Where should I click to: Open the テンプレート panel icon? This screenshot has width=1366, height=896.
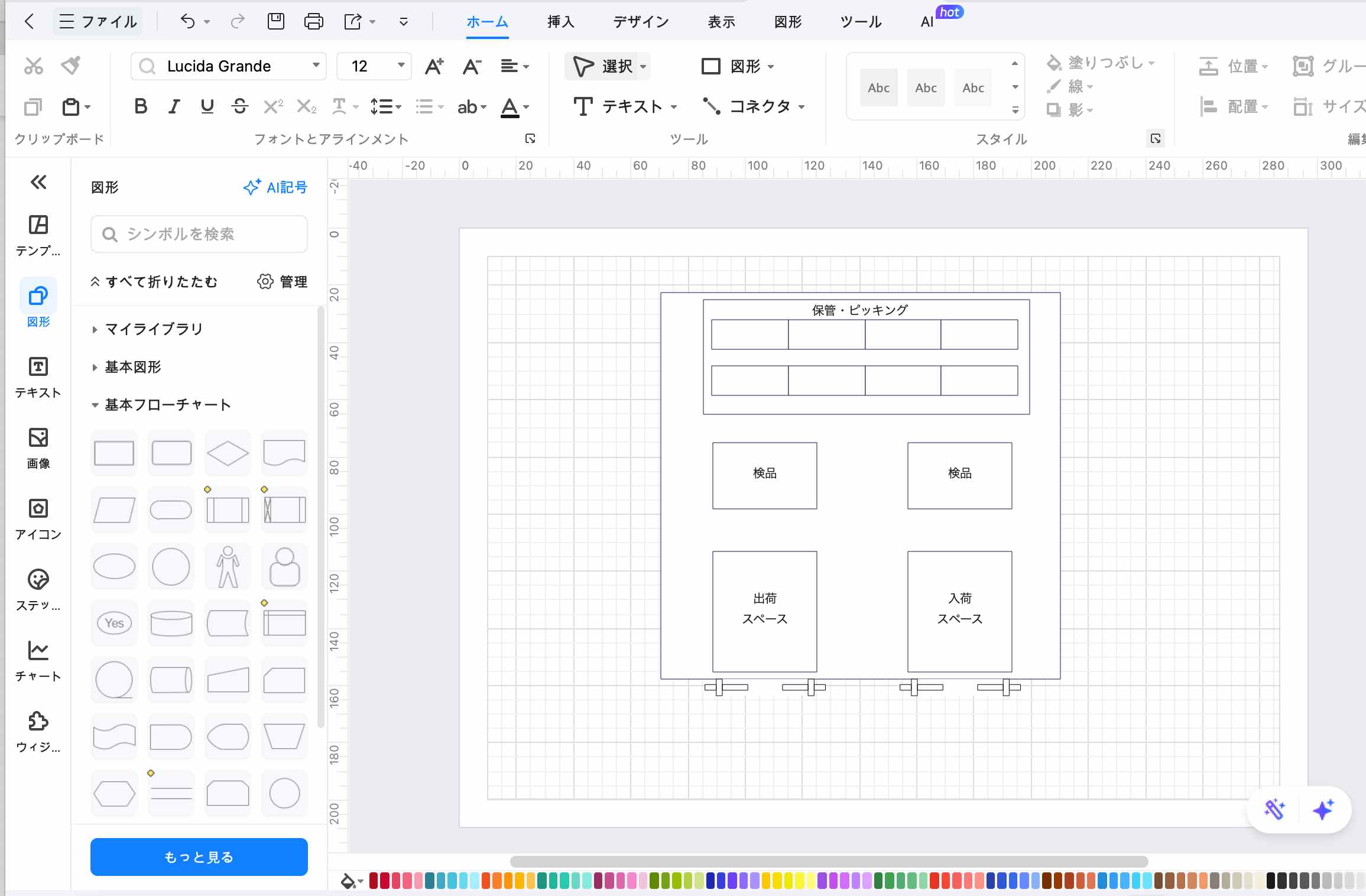pos(38,235)
